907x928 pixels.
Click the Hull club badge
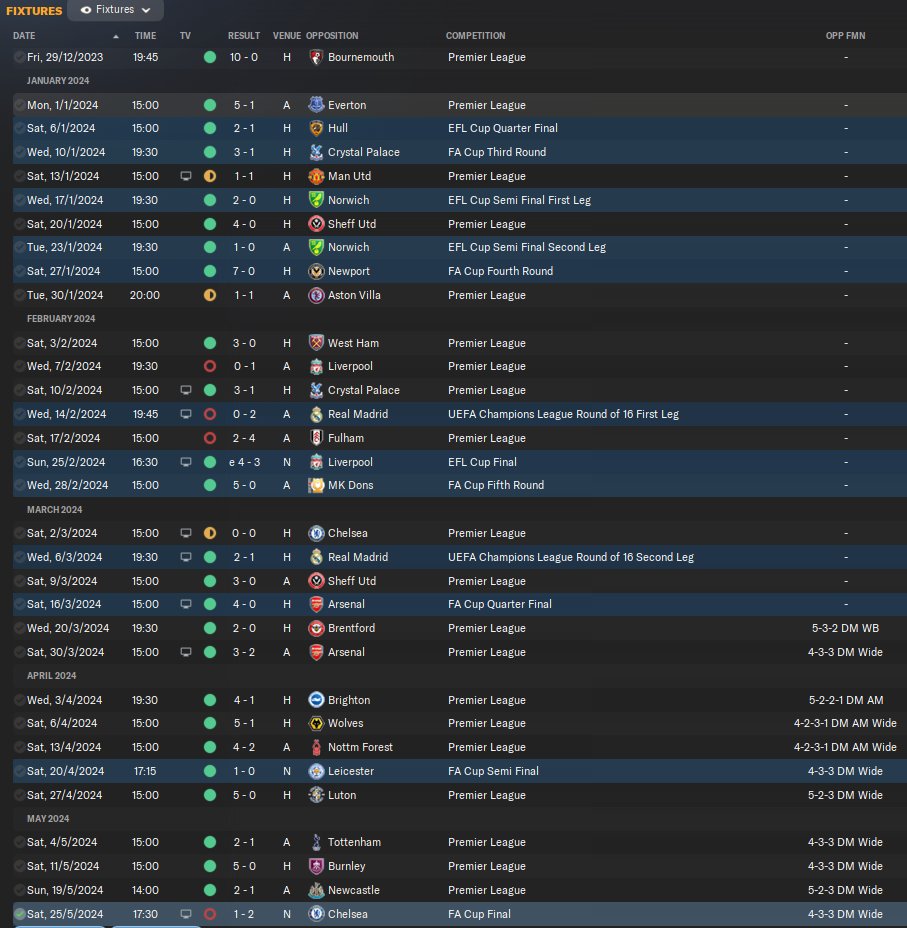click(x=317, y=128)
